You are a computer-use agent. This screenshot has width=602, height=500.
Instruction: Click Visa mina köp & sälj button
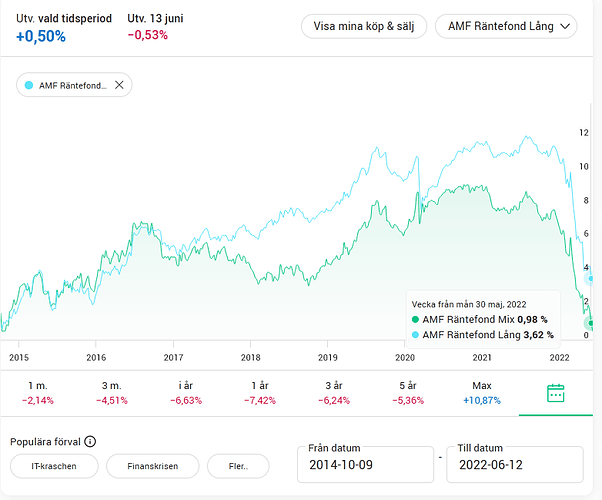pos(364,26)
